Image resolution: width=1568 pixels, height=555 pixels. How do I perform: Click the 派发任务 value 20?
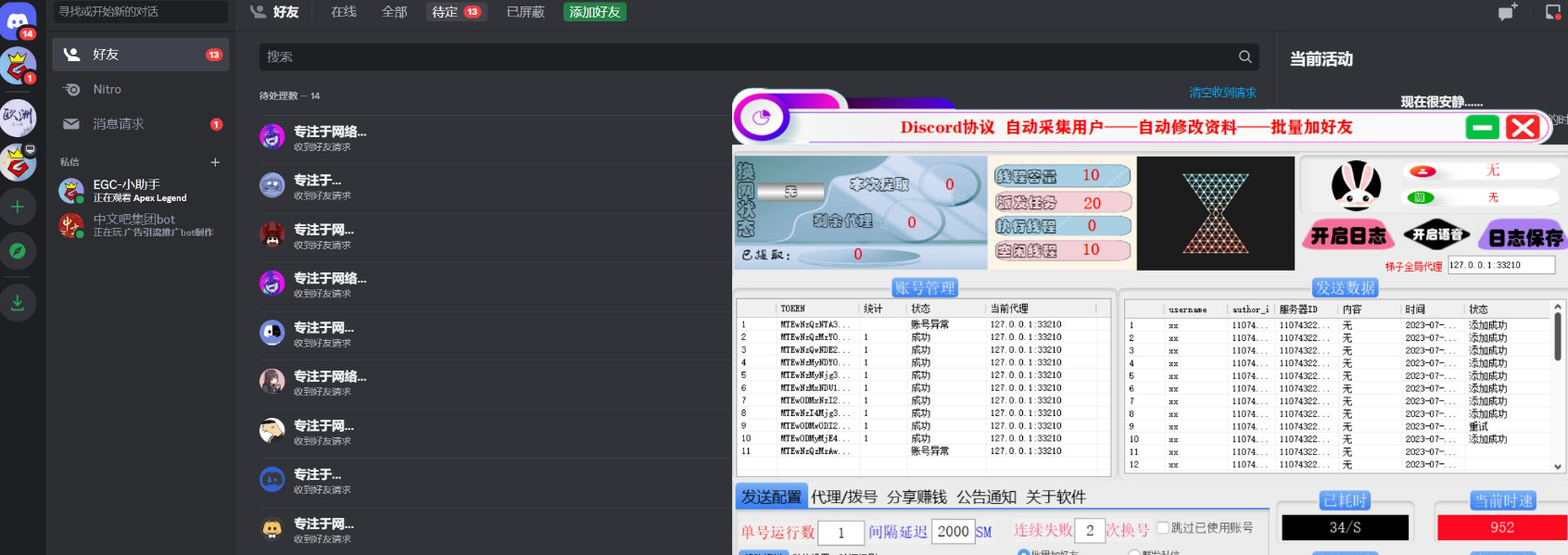[1093, 202]
